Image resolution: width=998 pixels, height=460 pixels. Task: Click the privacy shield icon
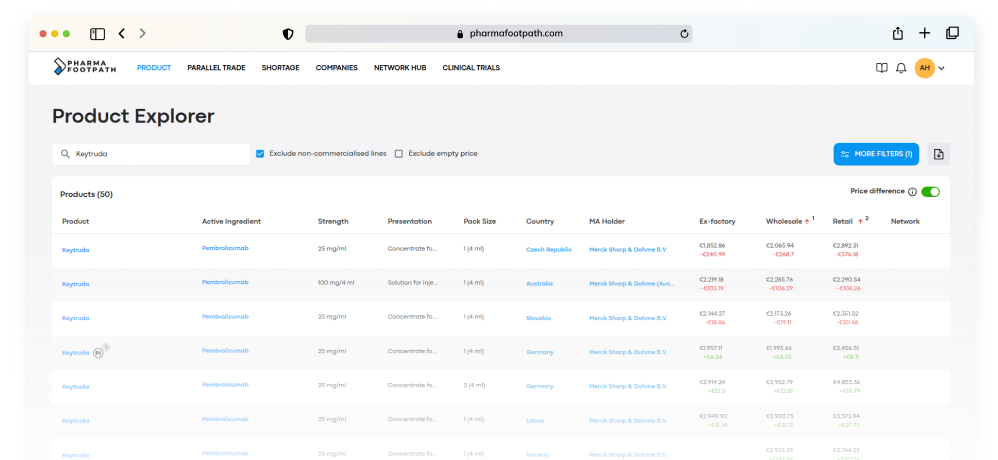click(288, 34)
